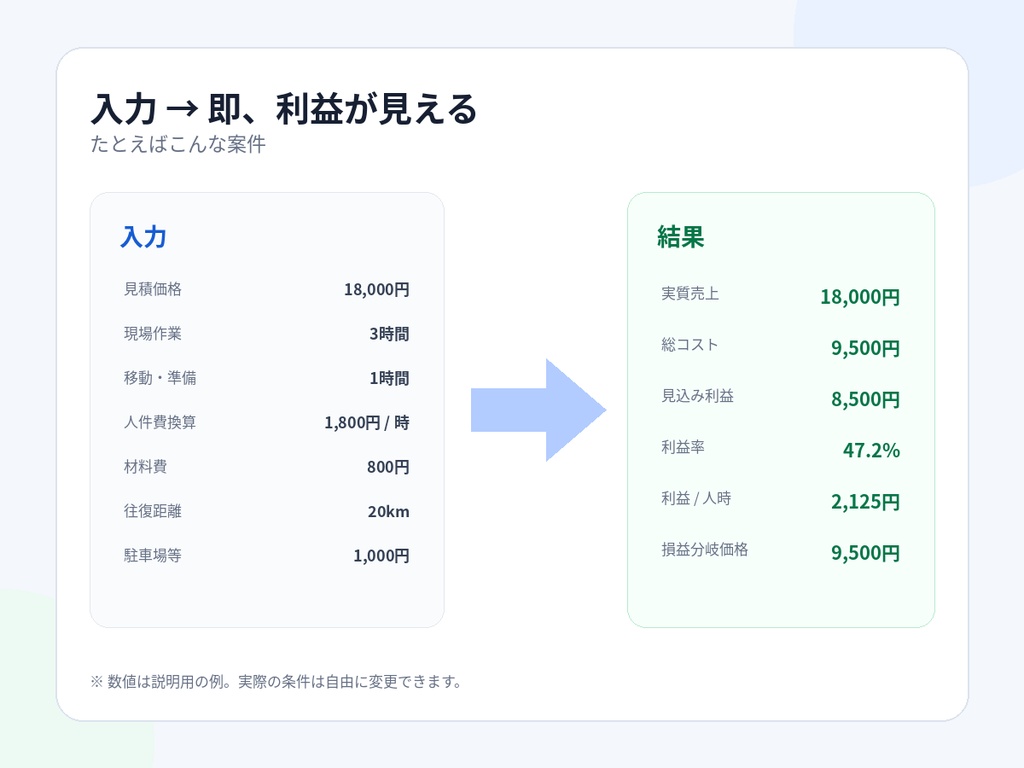Image resolution: width=1024 pixels, height=768 pixels.
Task: Select the 損益分岐価格 label
Action: coord(705,549)
